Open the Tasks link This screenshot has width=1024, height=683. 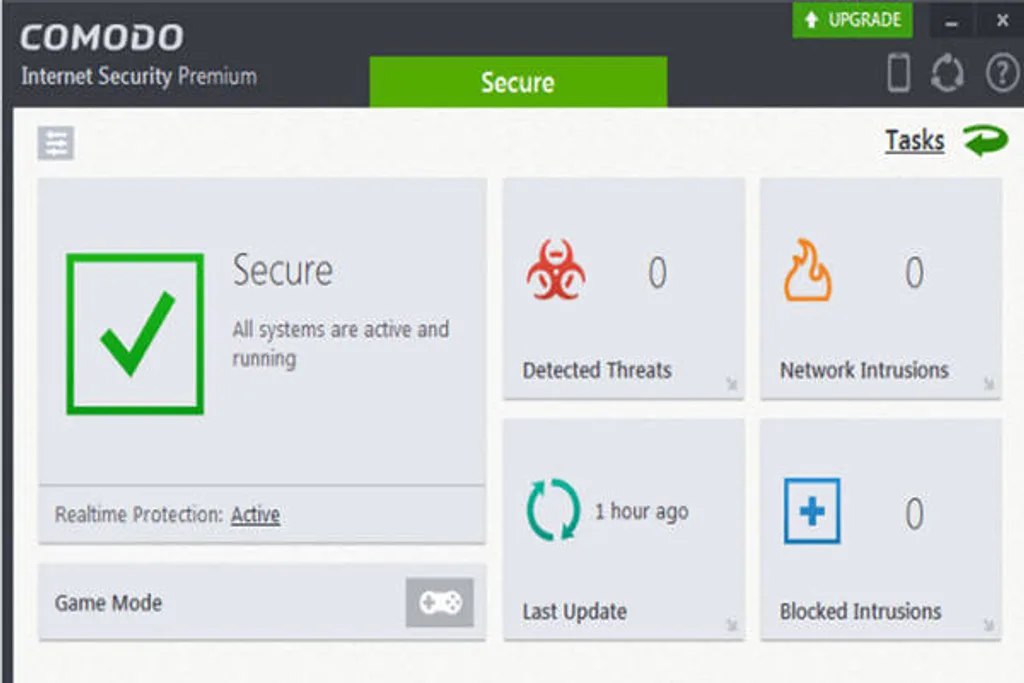tap(914, 140)
